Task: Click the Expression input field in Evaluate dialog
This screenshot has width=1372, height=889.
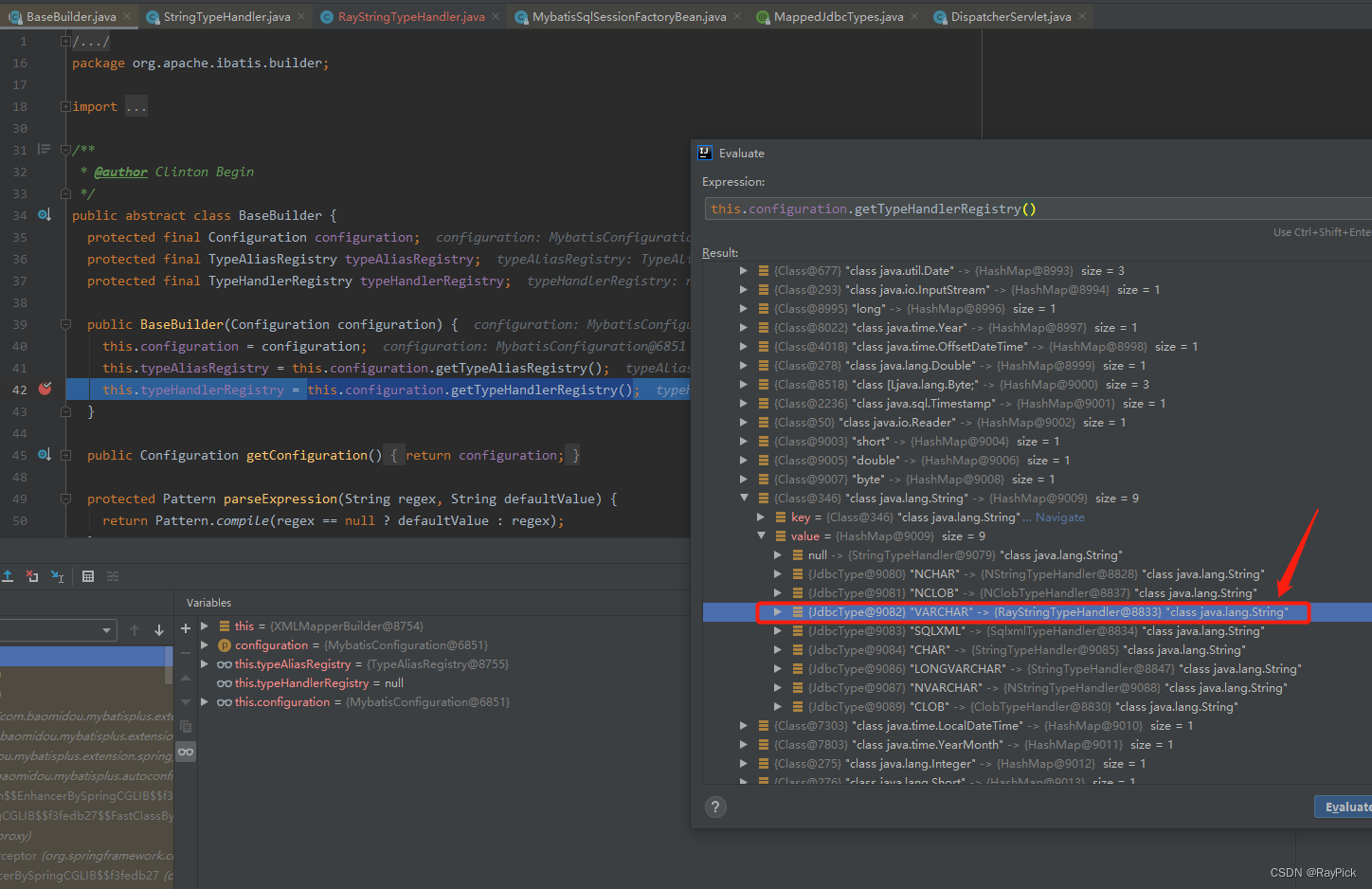Action: click(x=1038, y=209)
